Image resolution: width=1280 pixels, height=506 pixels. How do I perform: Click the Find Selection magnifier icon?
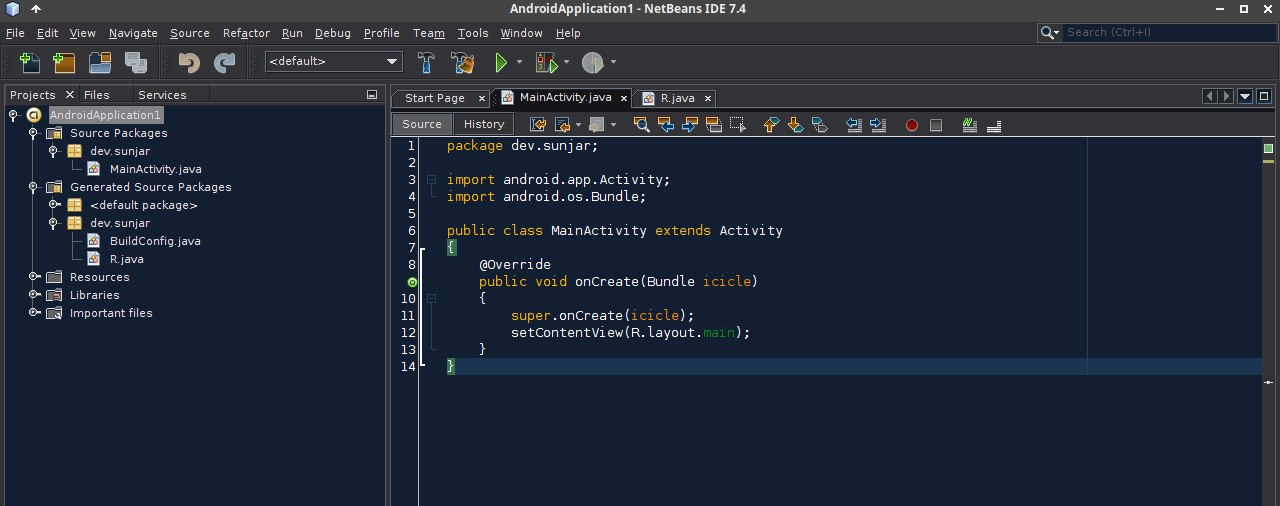[641, 125]
